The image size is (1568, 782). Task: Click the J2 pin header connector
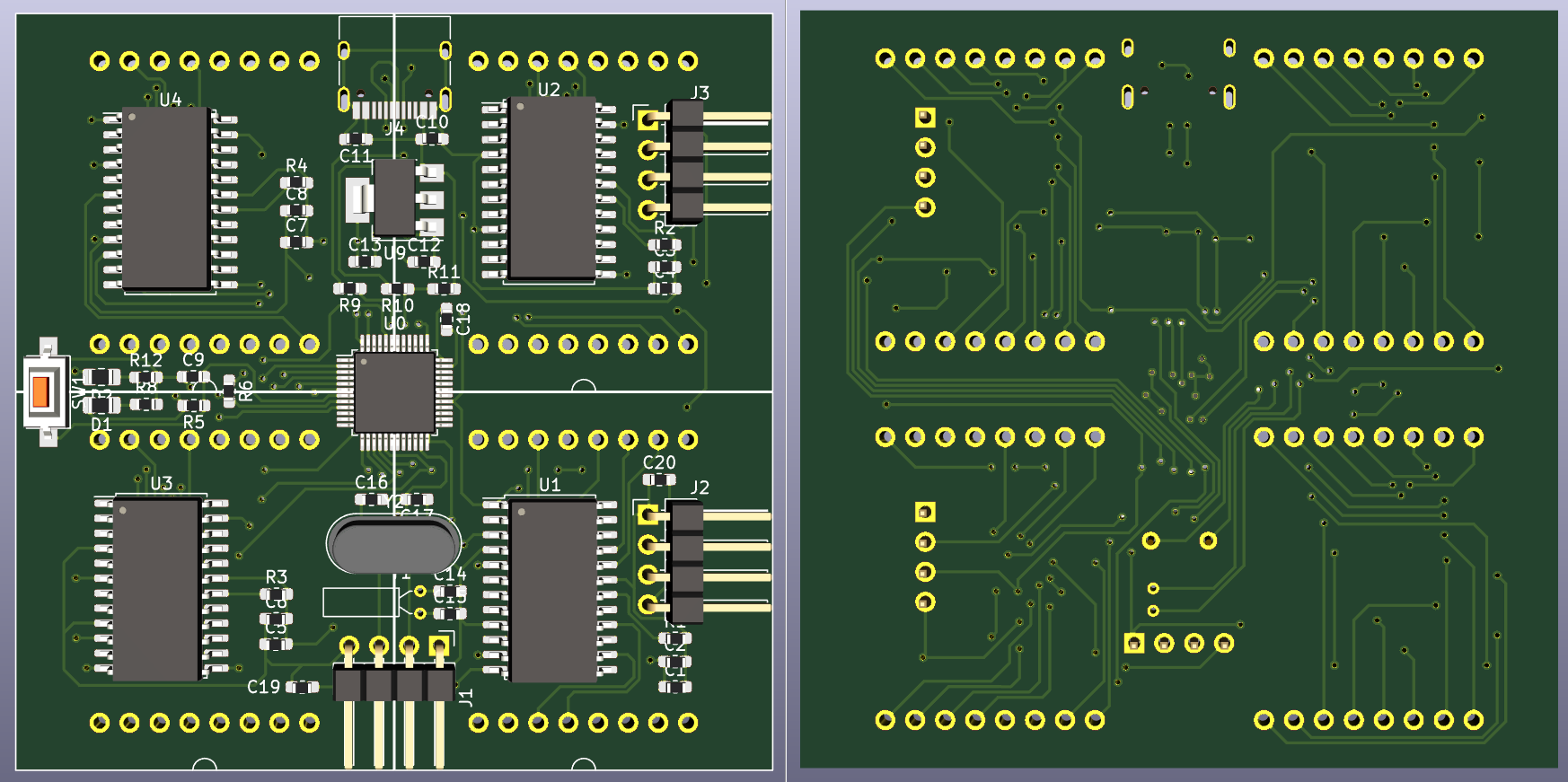[687, 561]
